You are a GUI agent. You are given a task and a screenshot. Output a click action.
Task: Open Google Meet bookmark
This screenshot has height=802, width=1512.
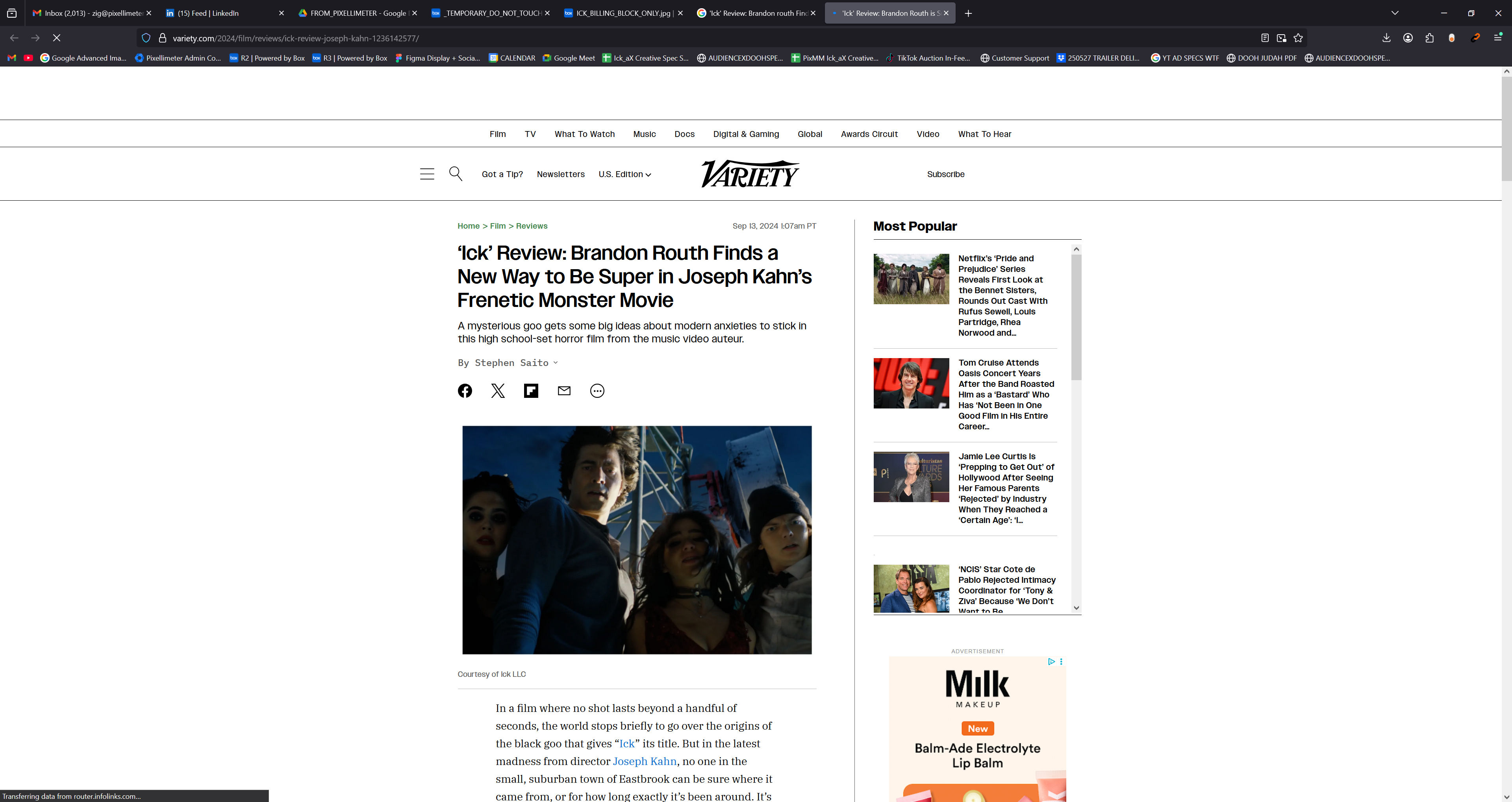[568, 58]
